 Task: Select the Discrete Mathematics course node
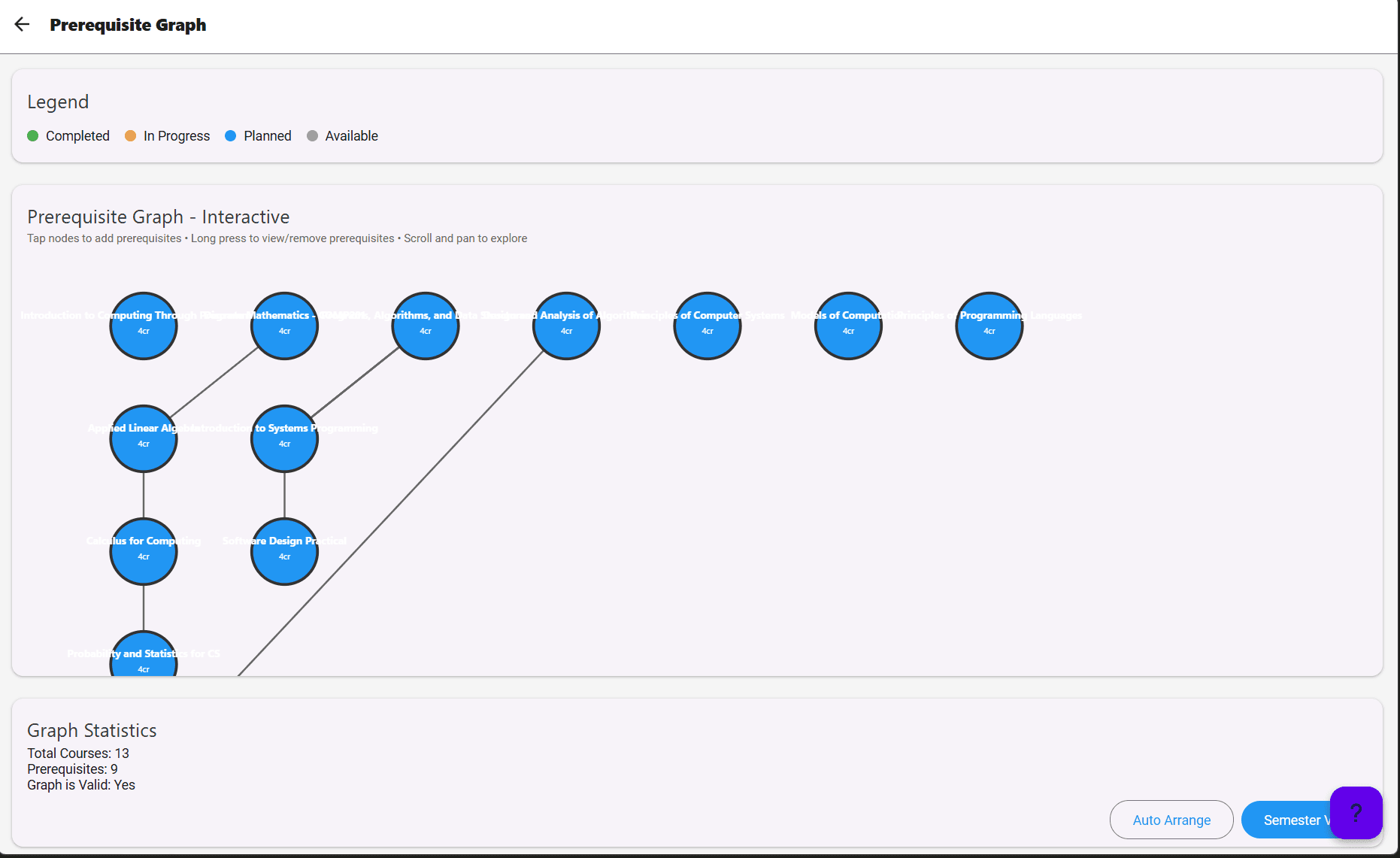pos(284,326)
